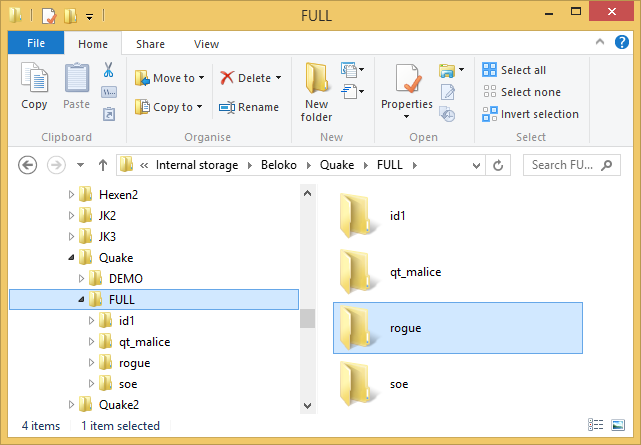Switch to details view layout

tap(597, 426)
